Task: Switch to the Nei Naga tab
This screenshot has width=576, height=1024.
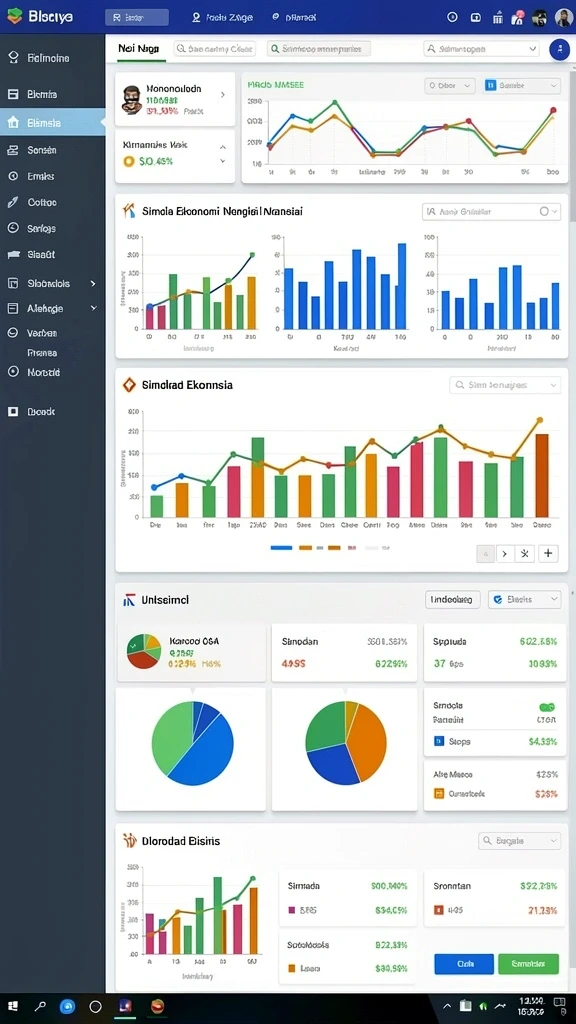Action: (138, 48)
